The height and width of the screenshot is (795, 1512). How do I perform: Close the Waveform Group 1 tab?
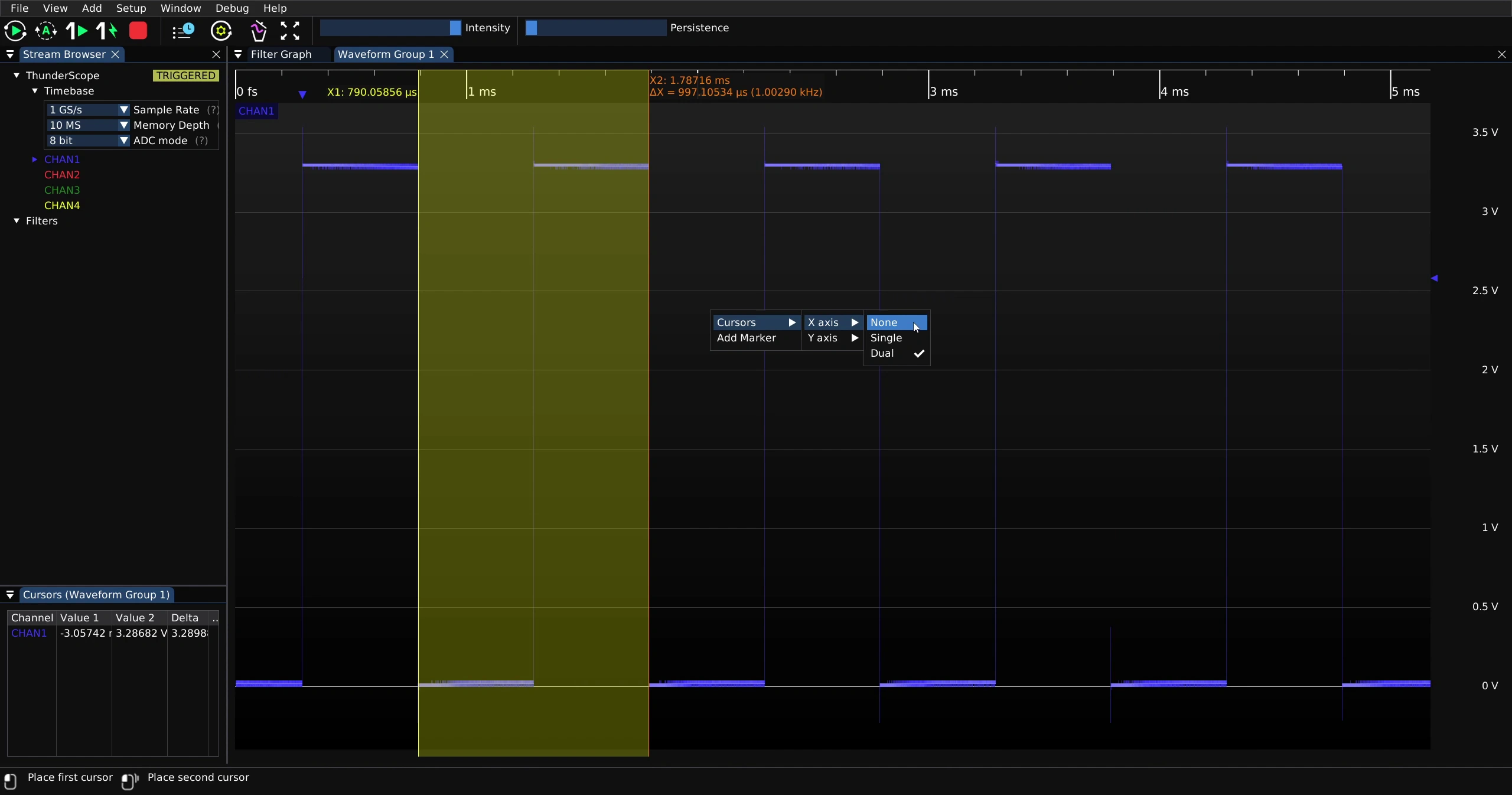[444, 54]
